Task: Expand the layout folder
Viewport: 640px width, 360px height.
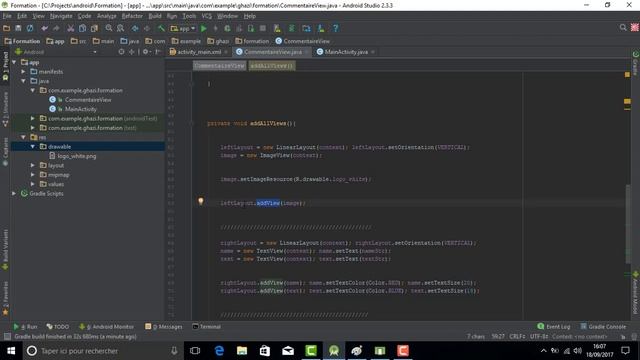Action: 33,165
